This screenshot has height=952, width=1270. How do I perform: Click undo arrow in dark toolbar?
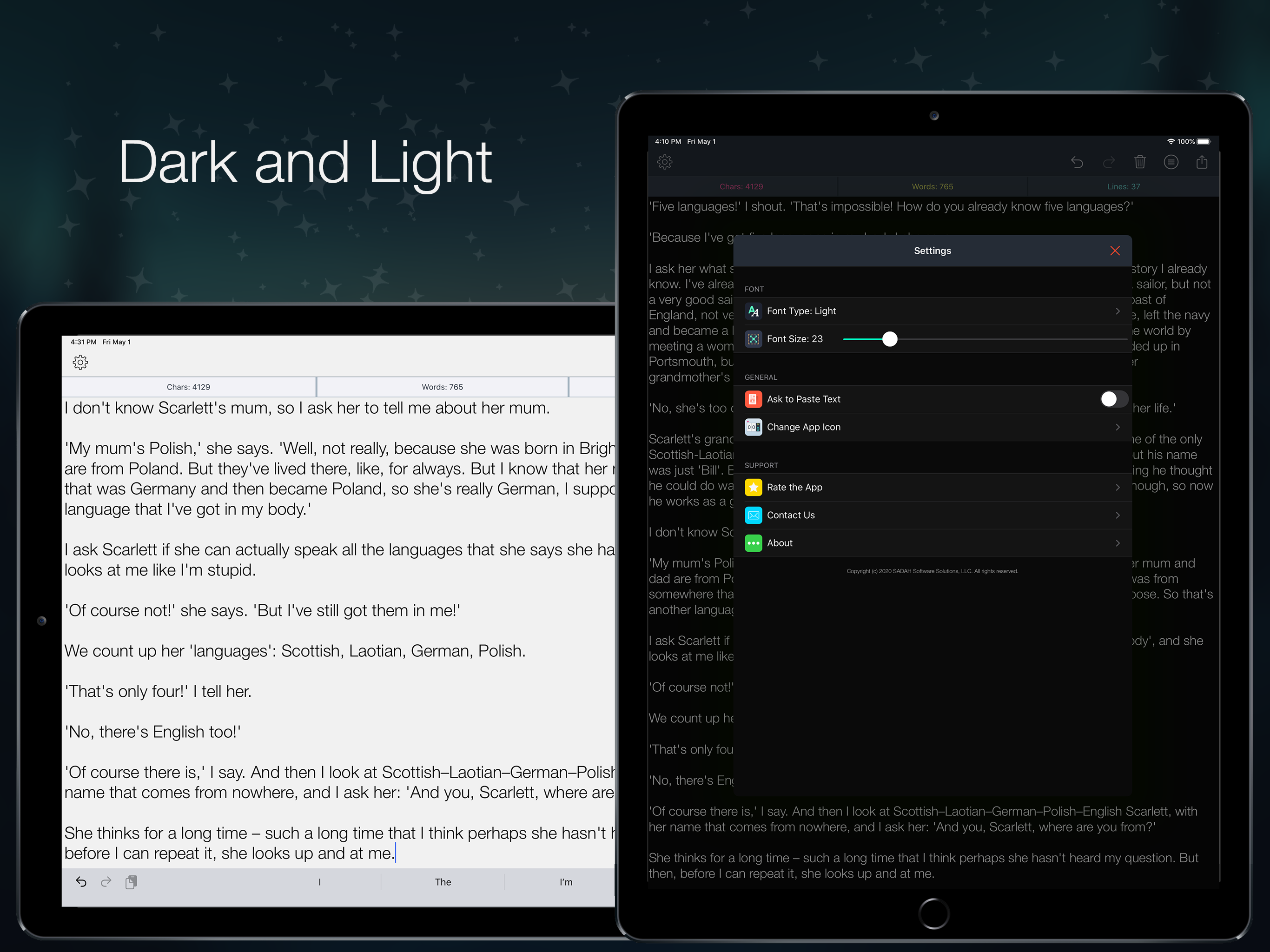tap(1077, 163)
